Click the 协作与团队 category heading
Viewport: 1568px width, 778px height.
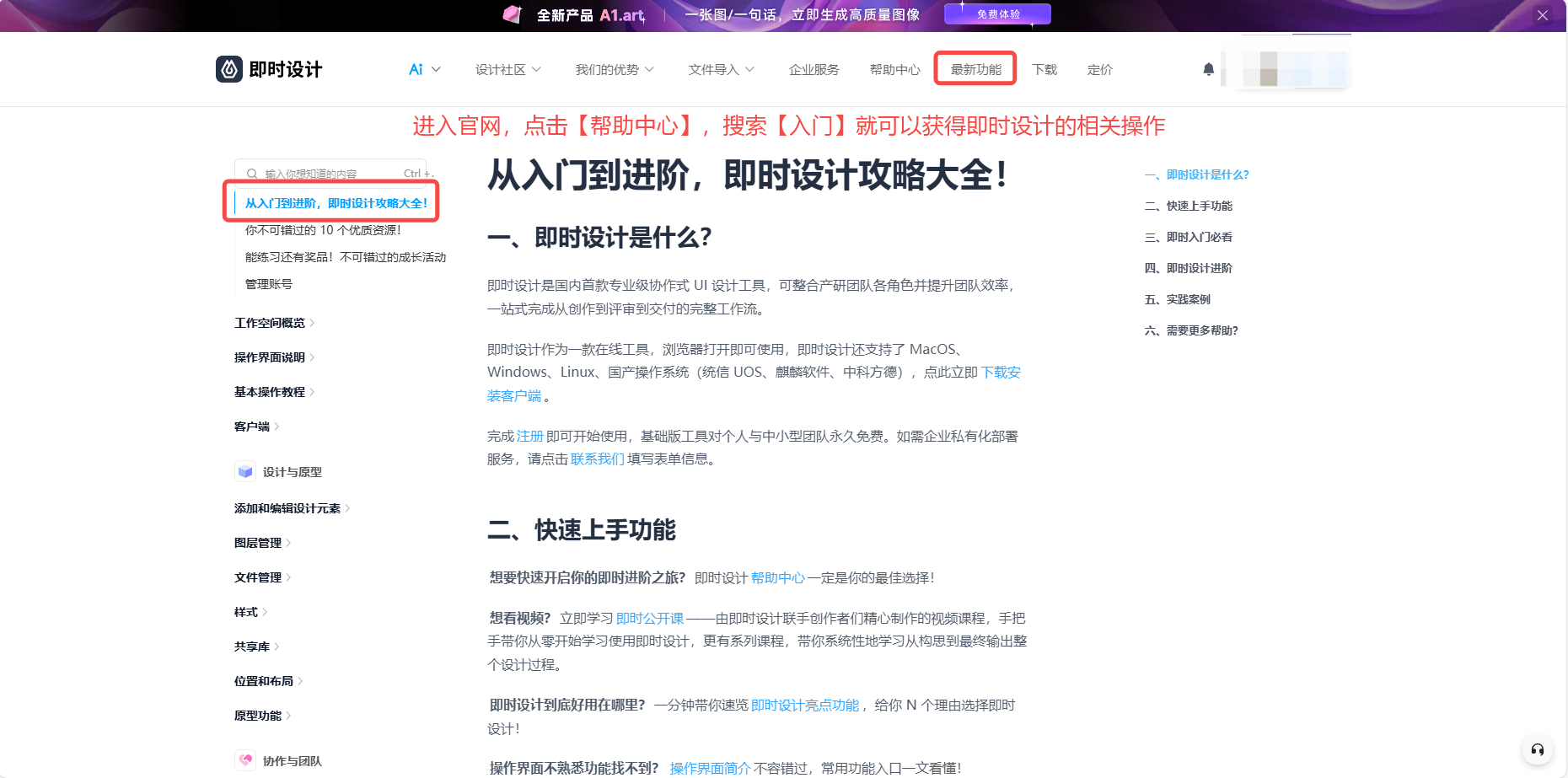click(292, 761)
